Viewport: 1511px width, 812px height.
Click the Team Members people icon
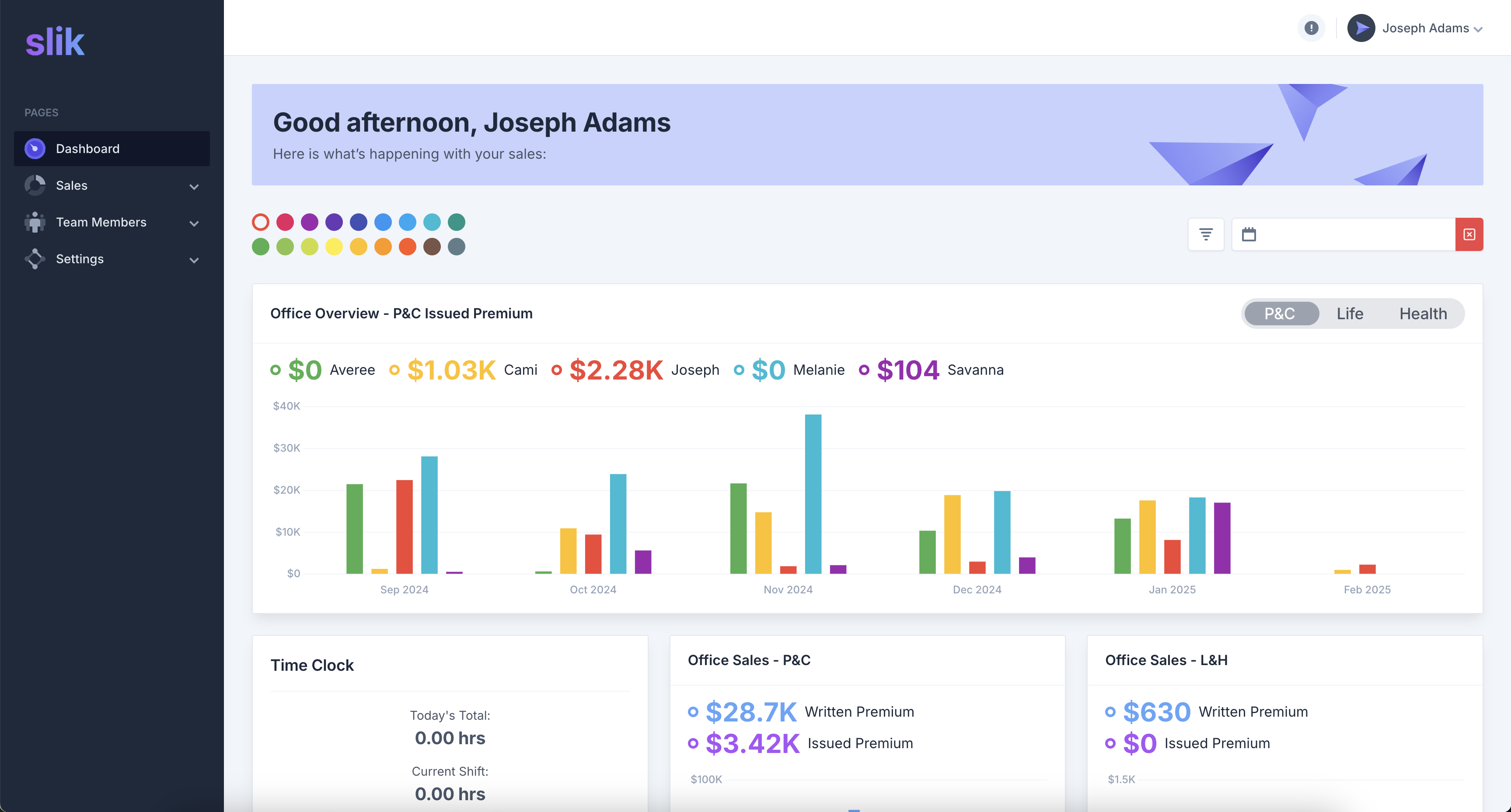coord(35,222)
